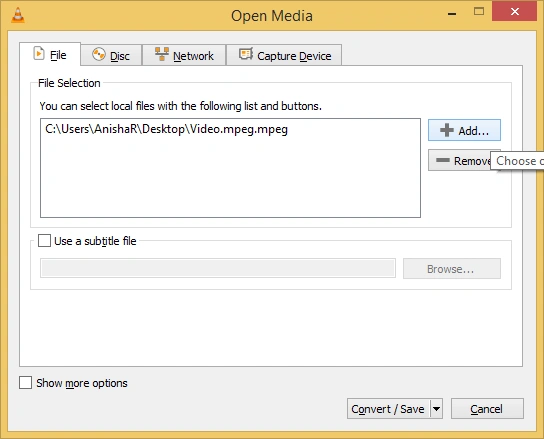The width and height of the screenshot is (544, 439).
Task: Click the subtitle file path field
Action: point(218,268)
